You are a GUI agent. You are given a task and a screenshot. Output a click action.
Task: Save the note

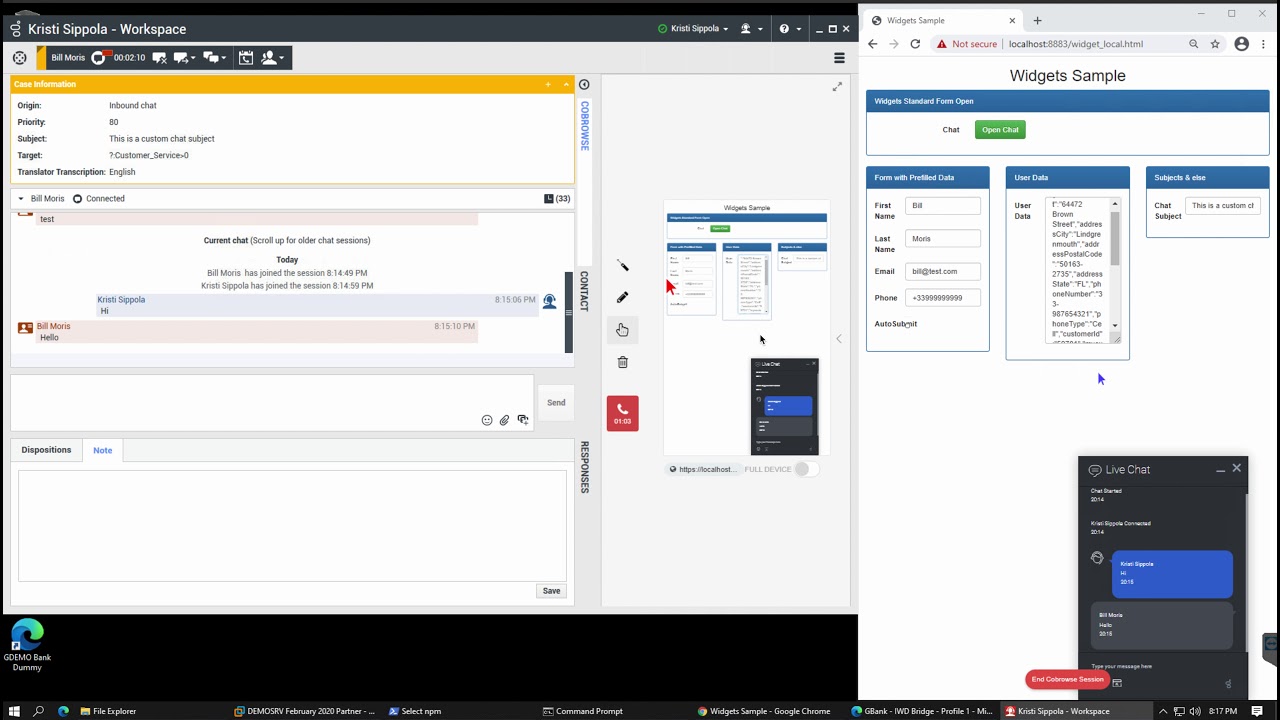tap(551, 591)
